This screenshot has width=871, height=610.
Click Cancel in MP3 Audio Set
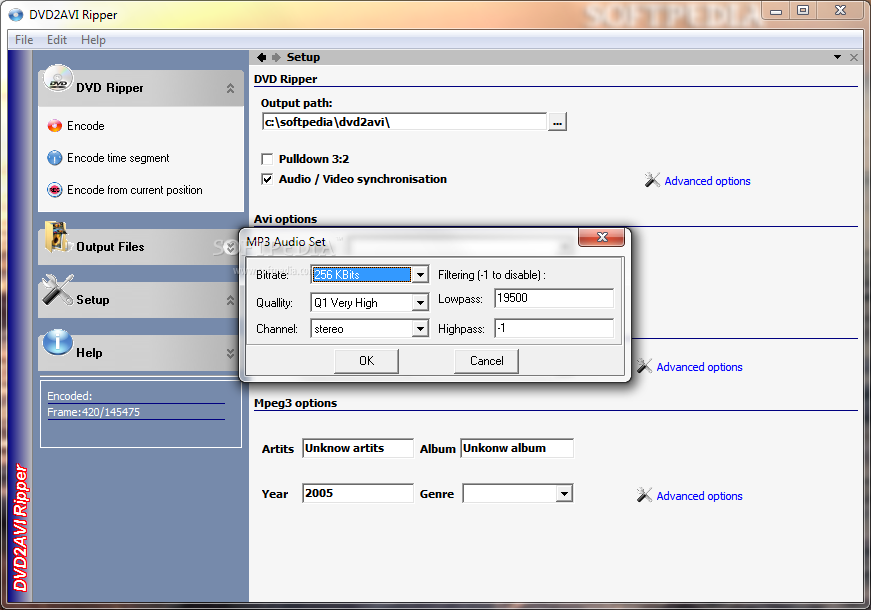click(x=487, y=361)
